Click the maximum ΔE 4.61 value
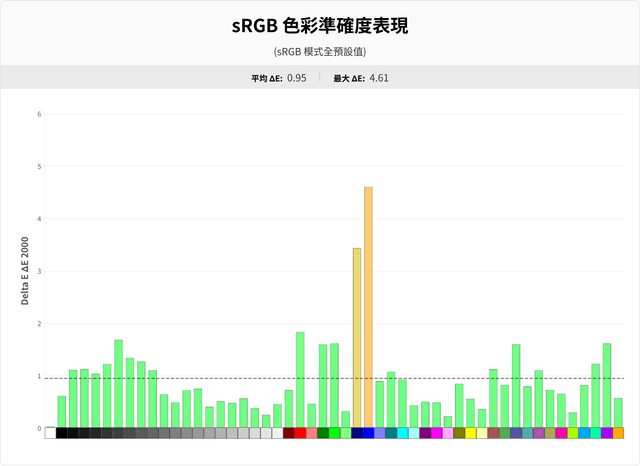 coord(379,78)
